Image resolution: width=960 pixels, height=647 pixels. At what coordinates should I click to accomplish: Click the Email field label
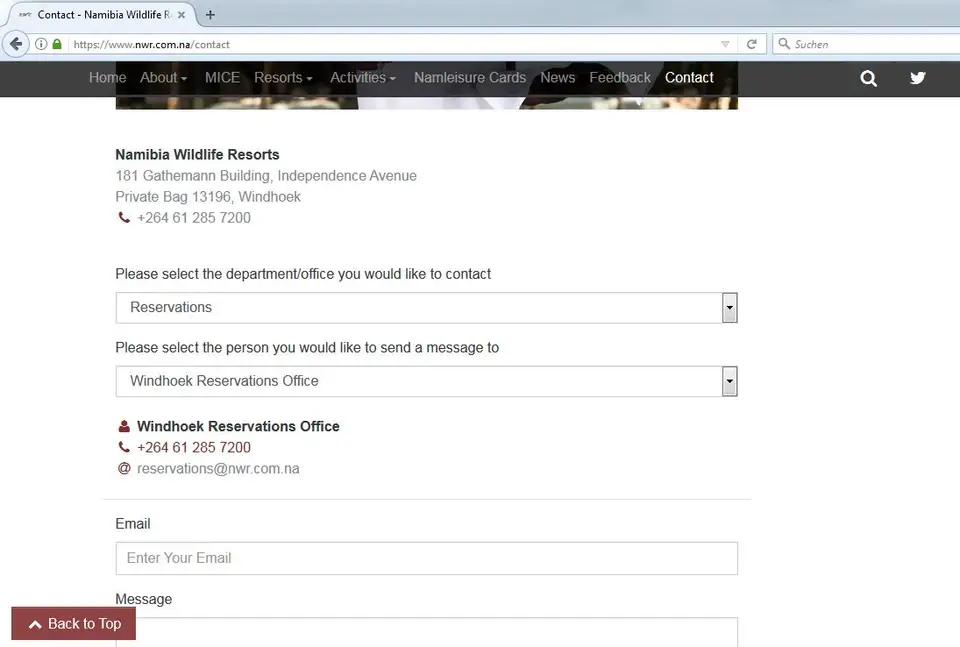click(x=133, y=524)
